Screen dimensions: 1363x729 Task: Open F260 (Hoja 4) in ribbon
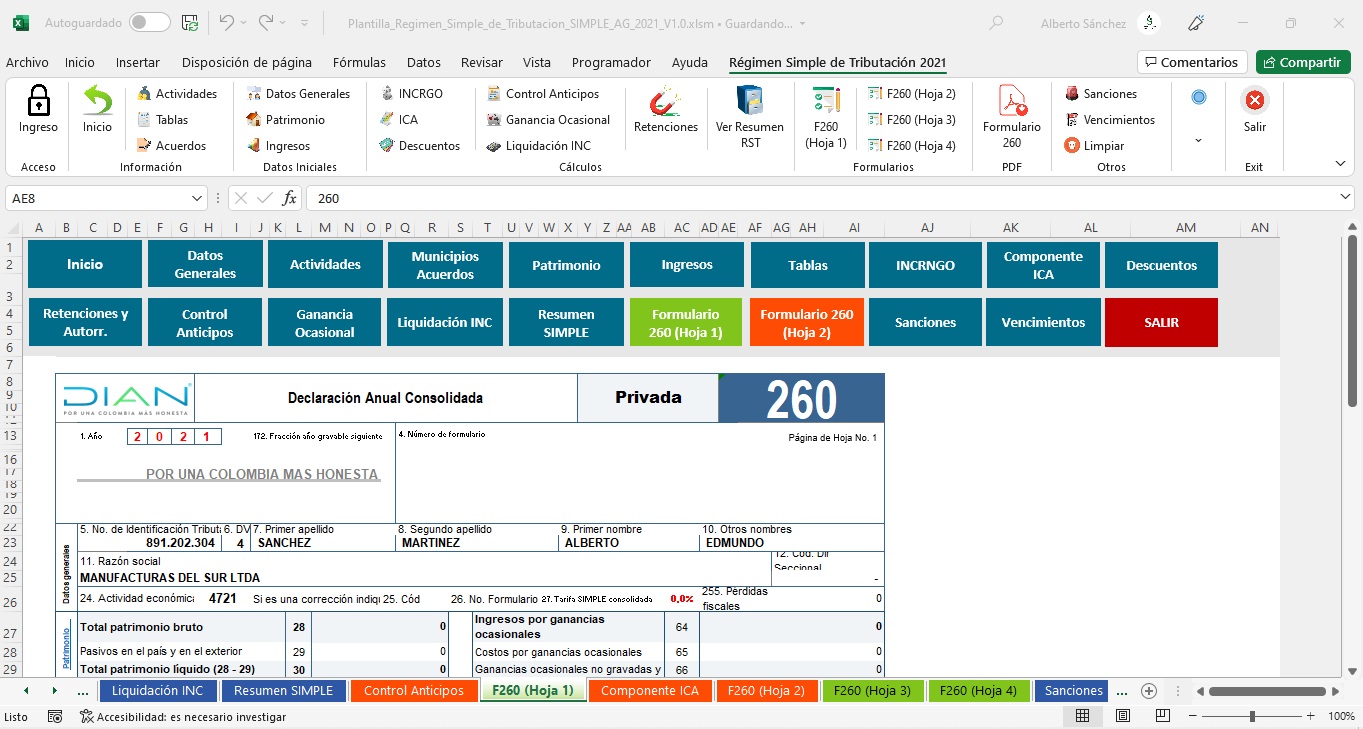pos(911,146)
